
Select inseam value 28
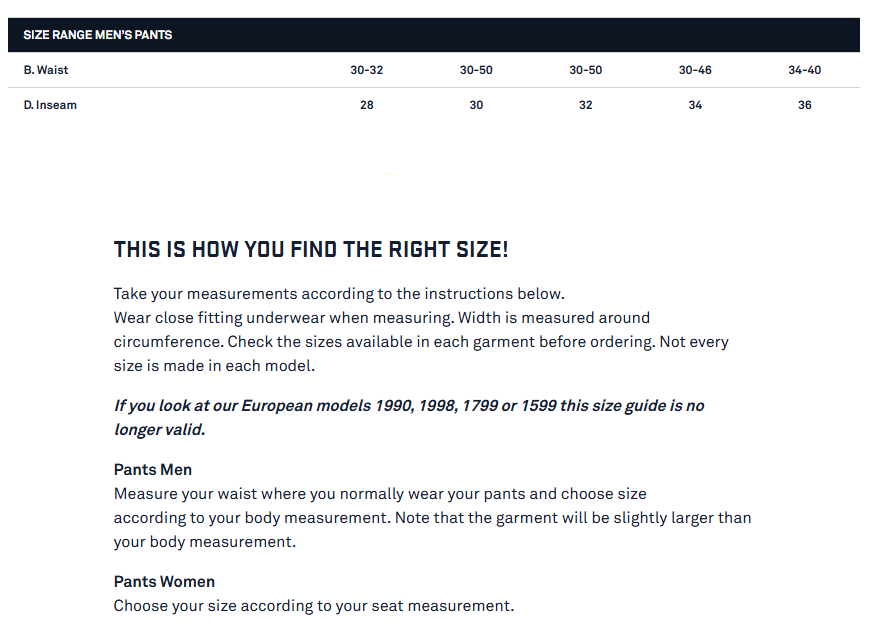click(x=366, y=105)
